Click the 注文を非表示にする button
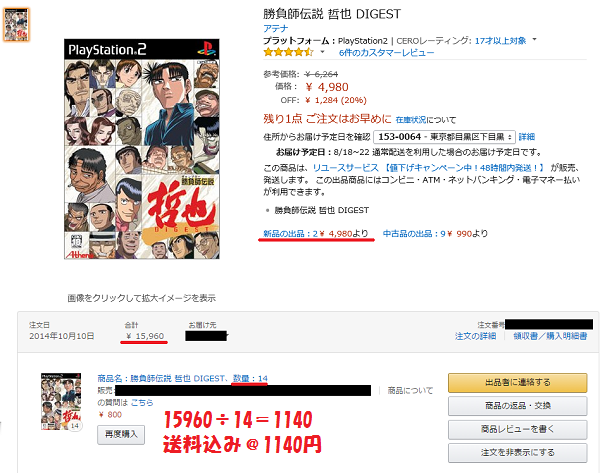This screenshot has height=473, width=600. [x=517, y=452]
